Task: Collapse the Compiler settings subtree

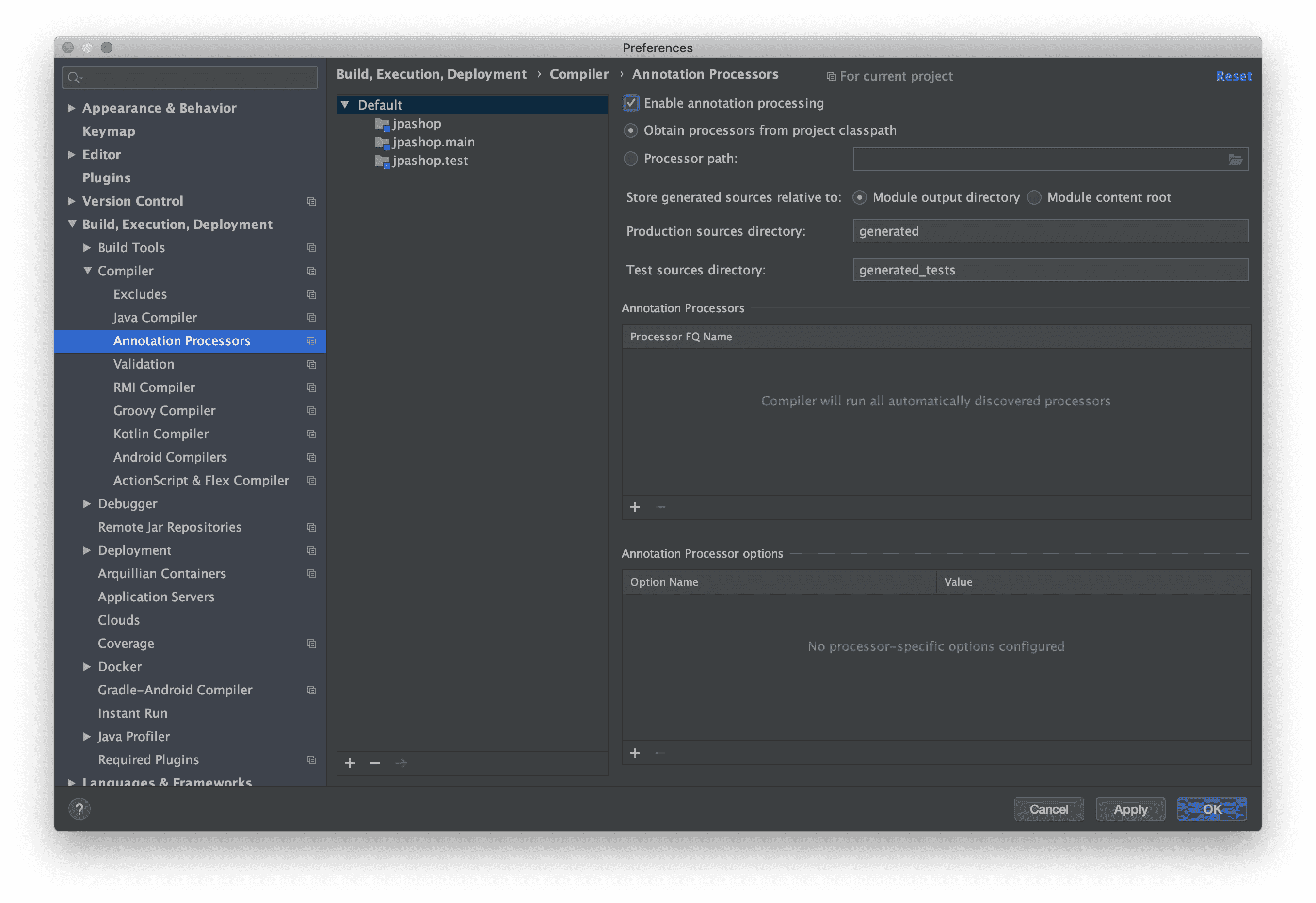Action: (x=87, y=271)
